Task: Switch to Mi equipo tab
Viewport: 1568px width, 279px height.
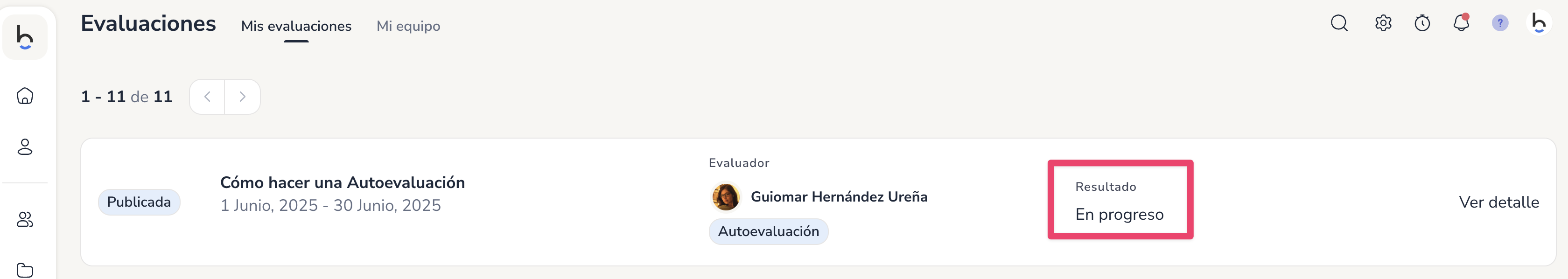Action: click(x=408, y=26)
